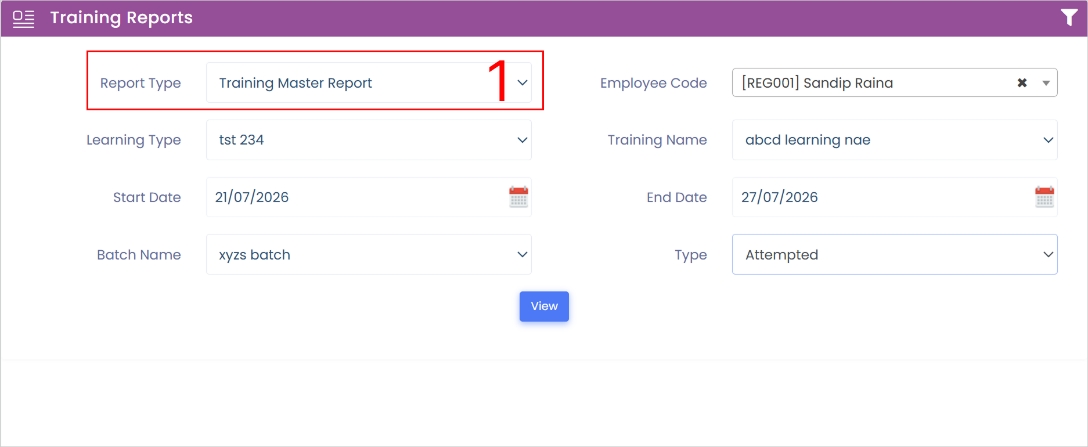Open the End Date calendar picker
Viewport: 1088px width, 447px height.
pos(1044,197)
